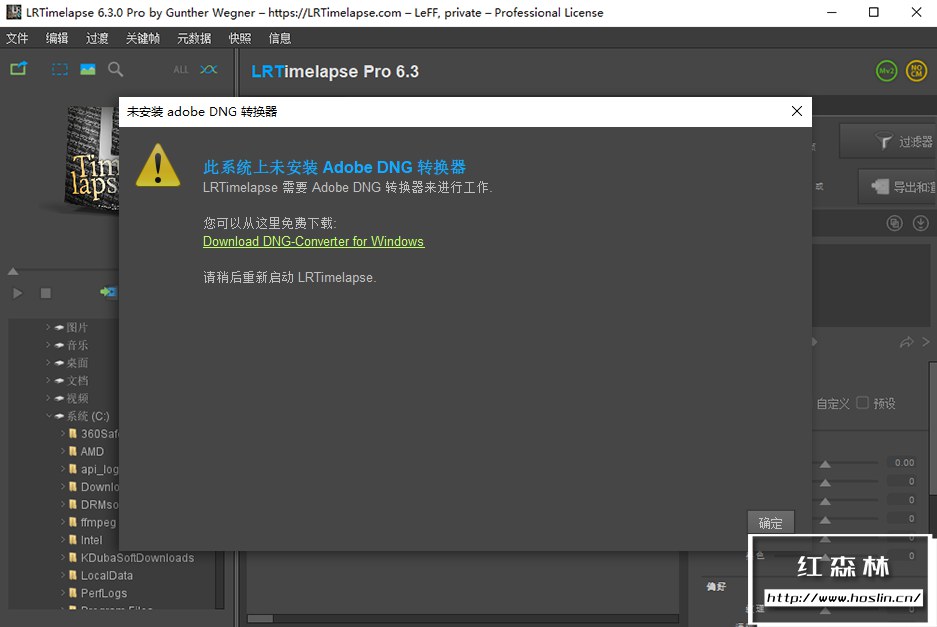The image size is (937, 627).
Task: Open the 信息 menu
Action: (280, 38)
